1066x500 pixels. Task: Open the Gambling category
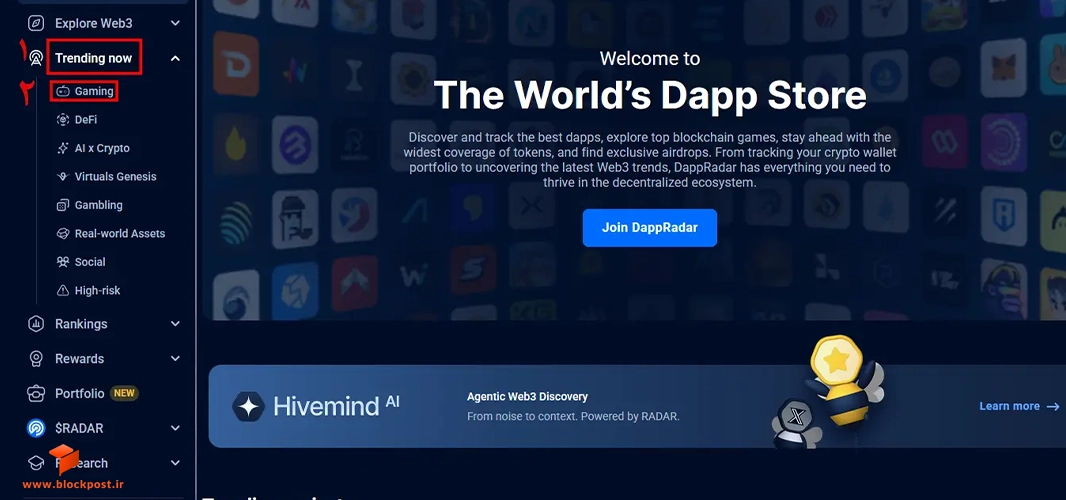coord(99,205)
